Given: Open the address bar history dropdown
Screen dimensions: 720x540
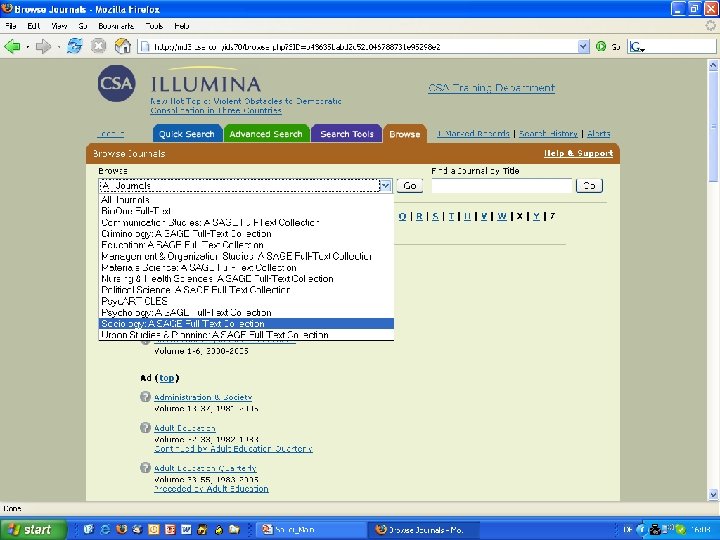Looking at the screenshot, I should [x=583, y=46].
